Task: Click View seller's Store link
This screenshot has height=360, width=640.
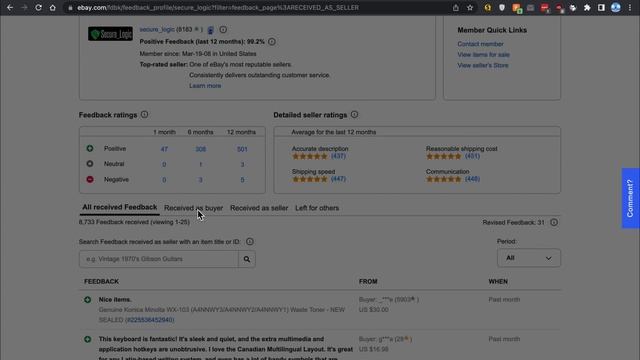Action: 482,65
